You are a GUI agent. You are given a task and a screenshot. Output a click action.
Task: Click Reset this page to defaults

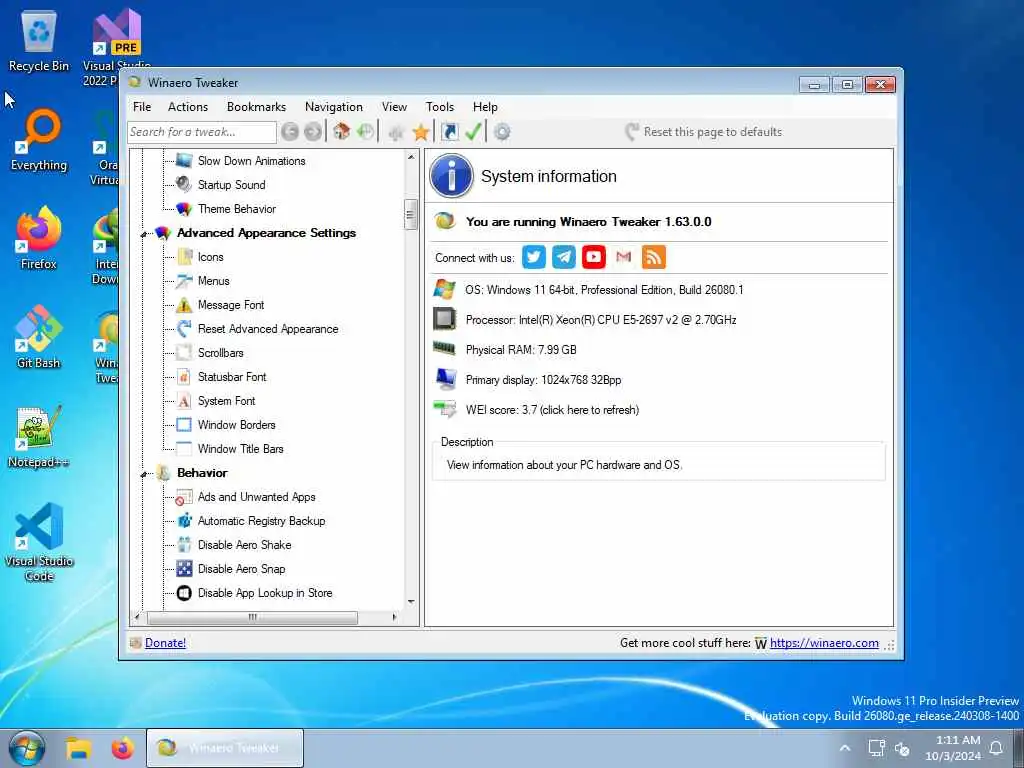(x=703, y=132)
